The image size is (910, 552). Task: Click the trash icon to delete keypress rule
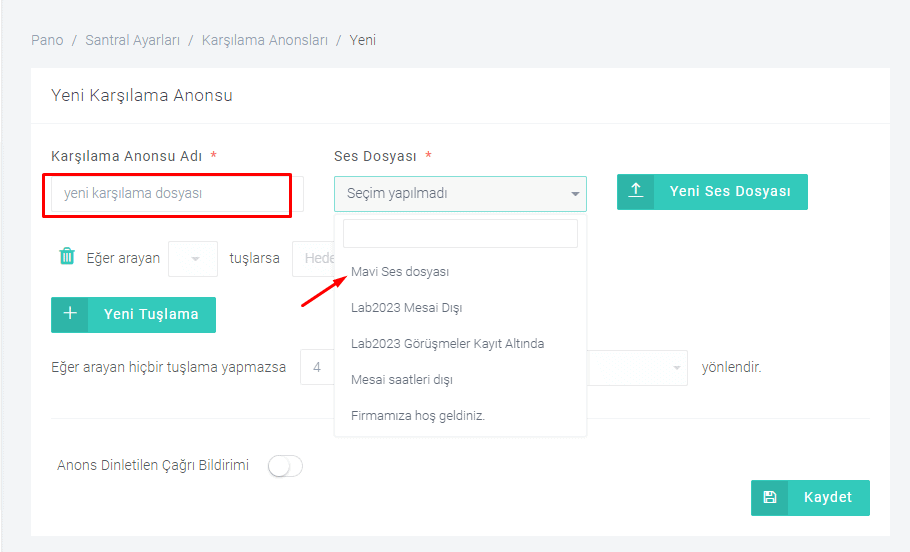67,257
